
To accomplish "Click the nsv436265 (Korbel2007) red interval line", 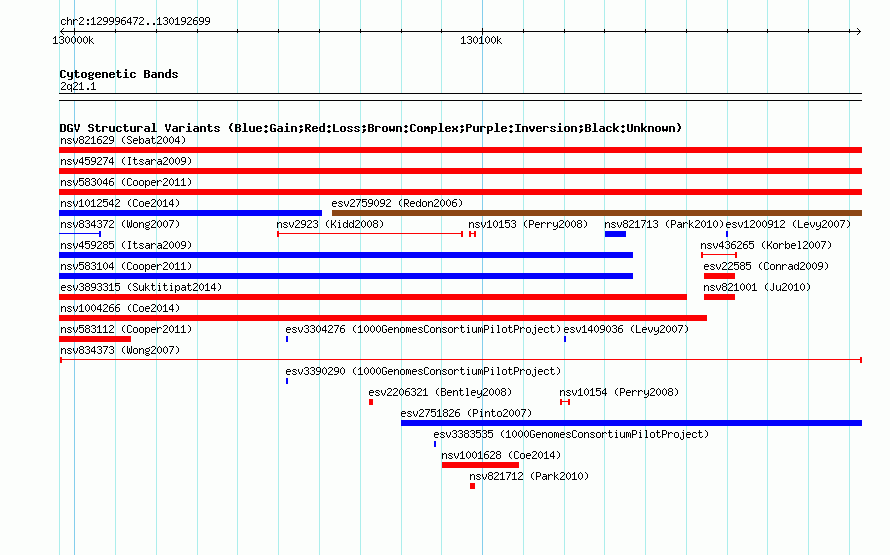I will (719, 255).
